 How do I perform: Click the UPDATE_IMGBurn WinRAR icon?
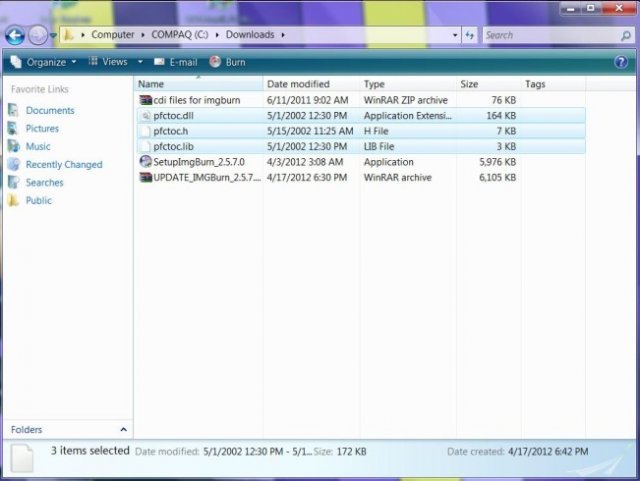tap(145, 177)
